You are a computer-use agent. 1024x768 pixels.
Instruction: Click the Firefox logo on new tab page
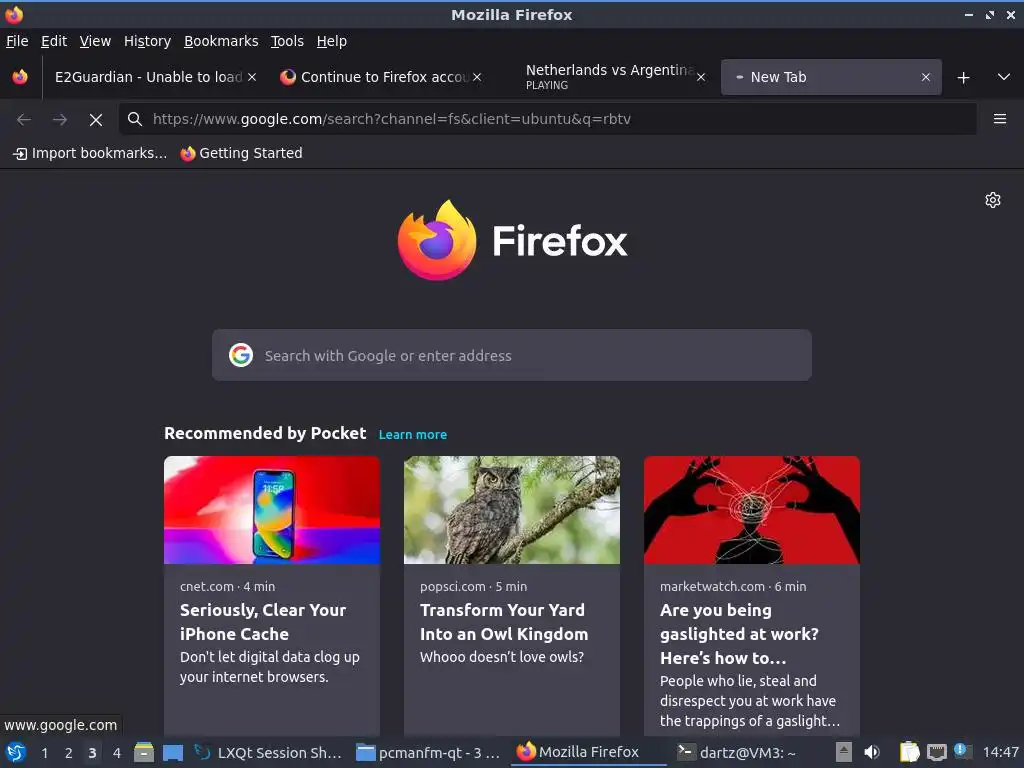point(512,240)
